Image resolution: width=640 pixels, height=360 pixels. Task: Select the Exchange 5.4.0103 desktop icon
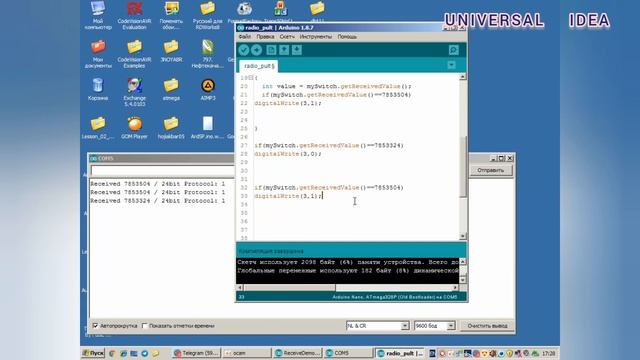(134, 92)
